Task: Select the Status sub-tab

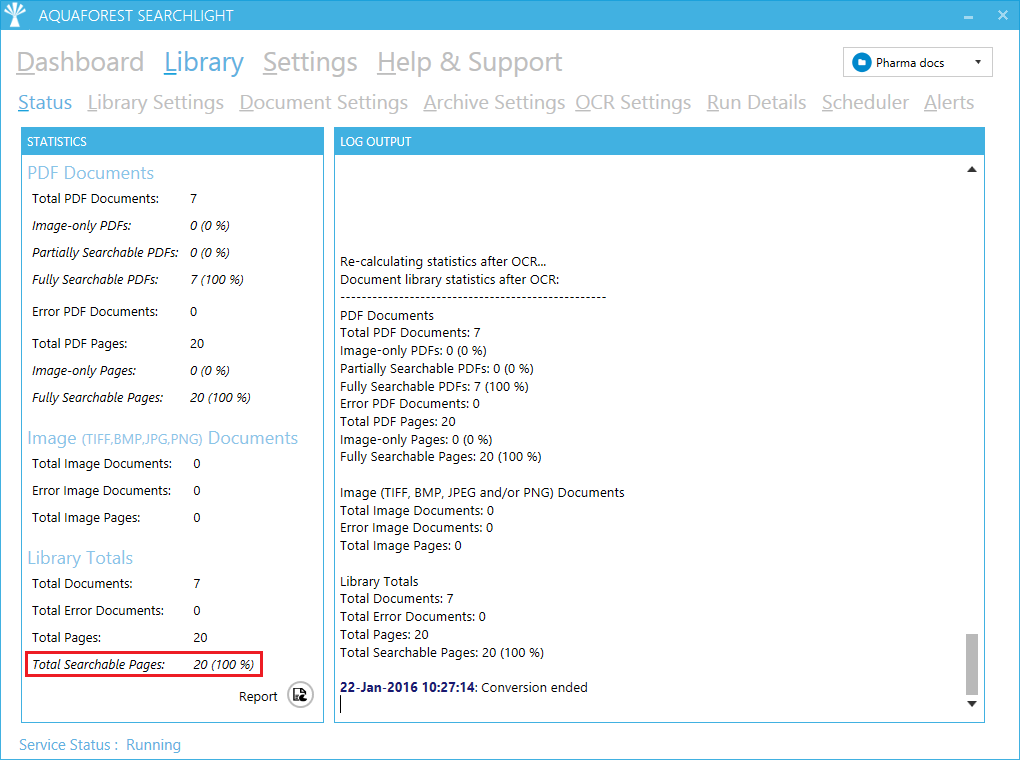Action: click(45, 102)
